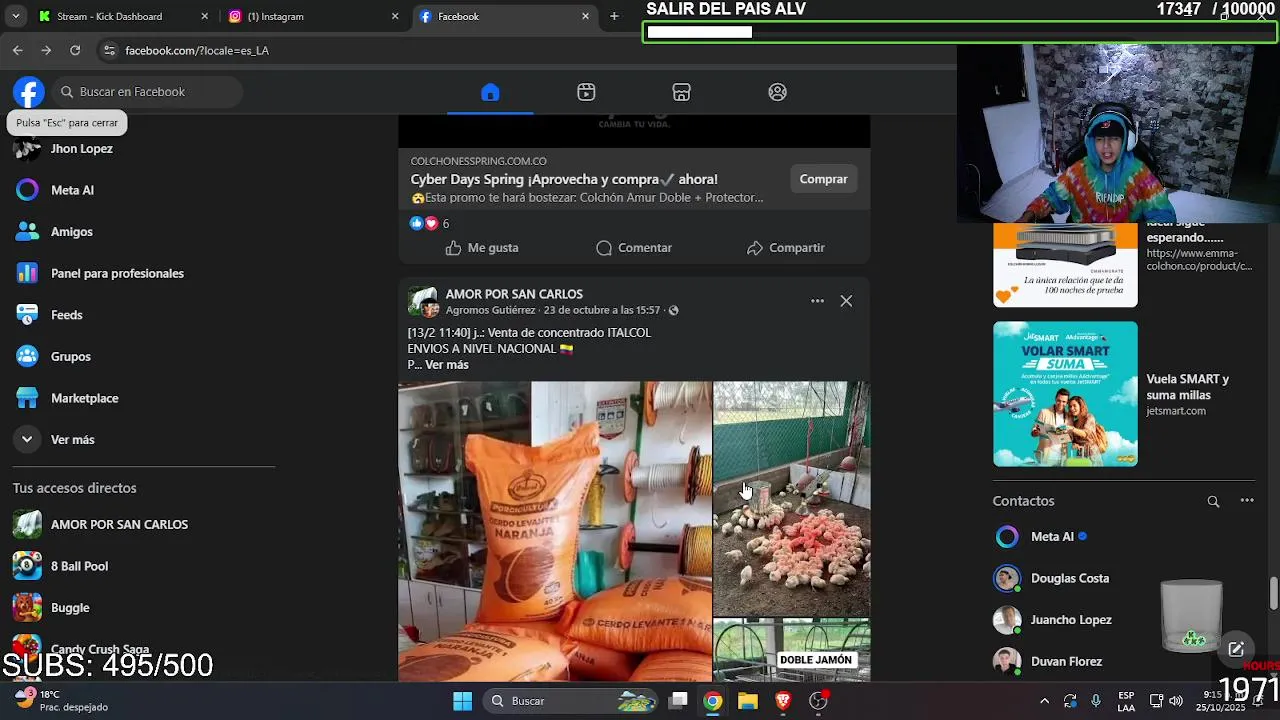Open chat with Juancho Lopez

tap(1071, 620)
